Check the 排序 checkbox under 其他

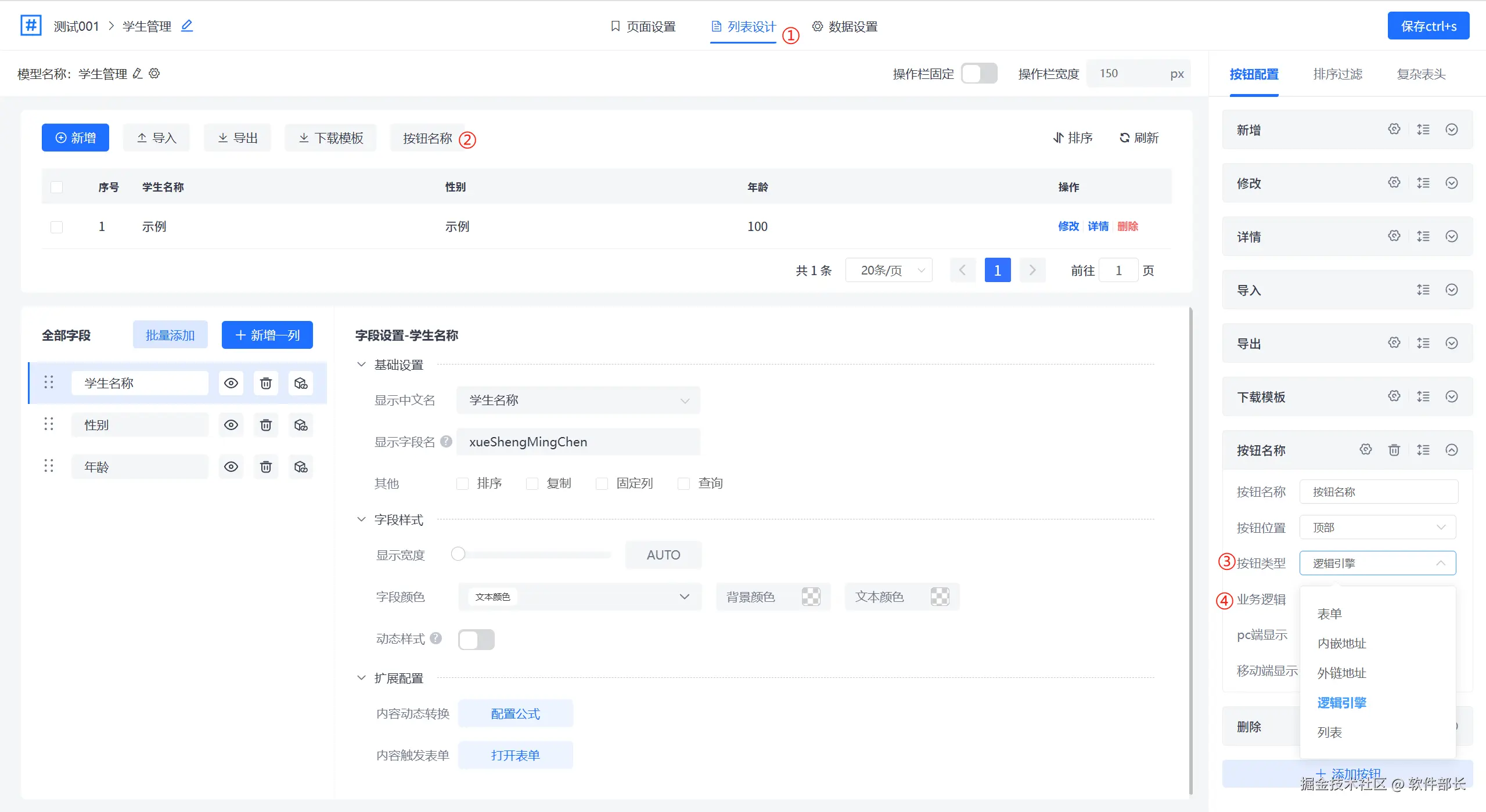(x=462, y=483)
